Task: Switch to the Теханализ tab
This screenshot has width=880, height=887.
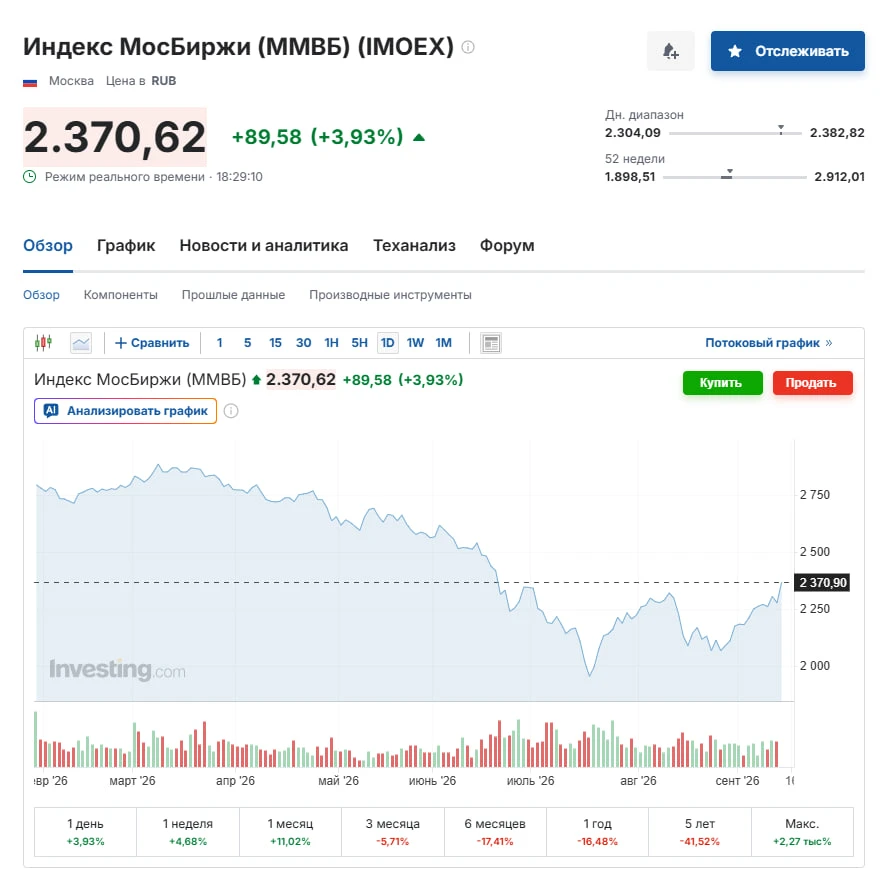Action: tap(414, 246)
